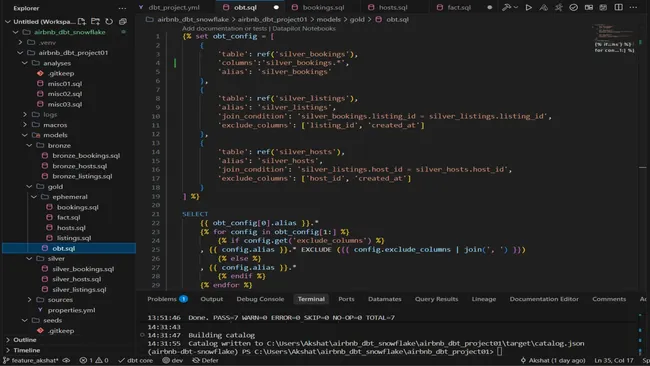The width and height of the screenshot is (650, 366).
Task: Collapse the airbnb_dbt_snowflake folder
Action: [16, 32]
